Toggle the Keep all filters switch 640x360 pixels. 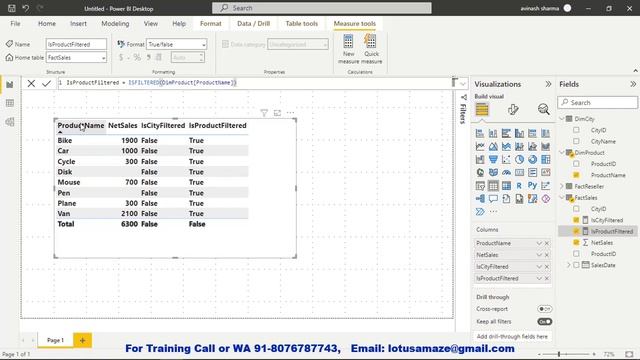pyautogui.click(x=544, y=322)
